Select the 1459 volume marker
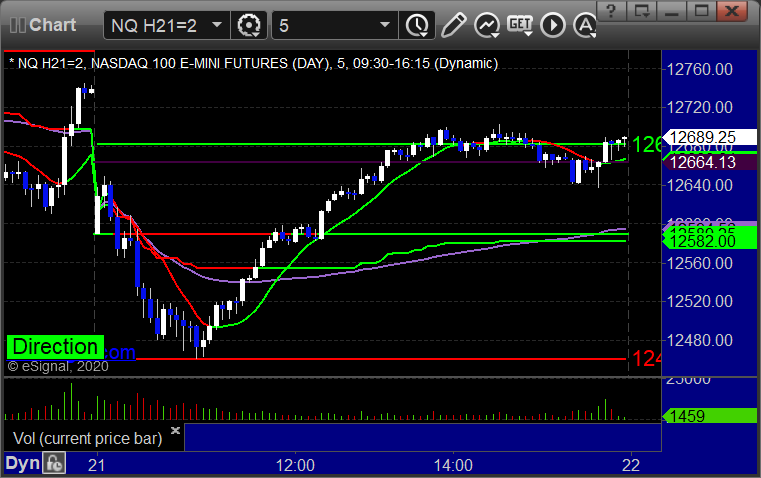This screenshot has width=761, height=478. tap(710, 416)
